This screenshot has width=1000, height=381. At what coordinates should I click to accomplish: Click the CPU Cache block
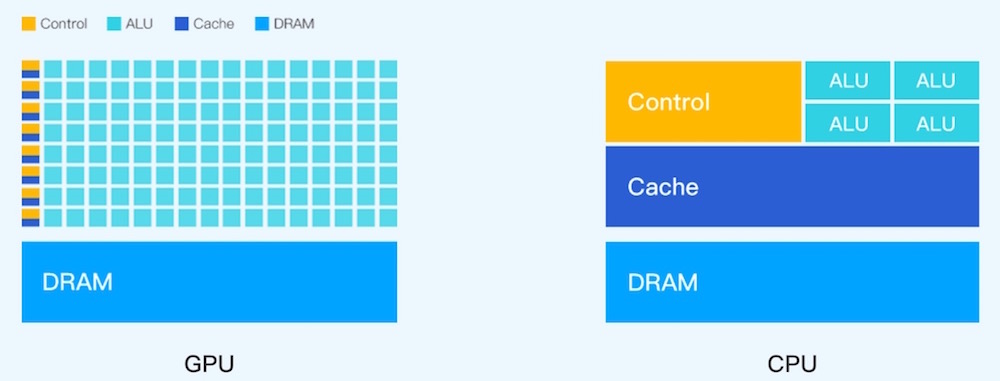[792, 186]
